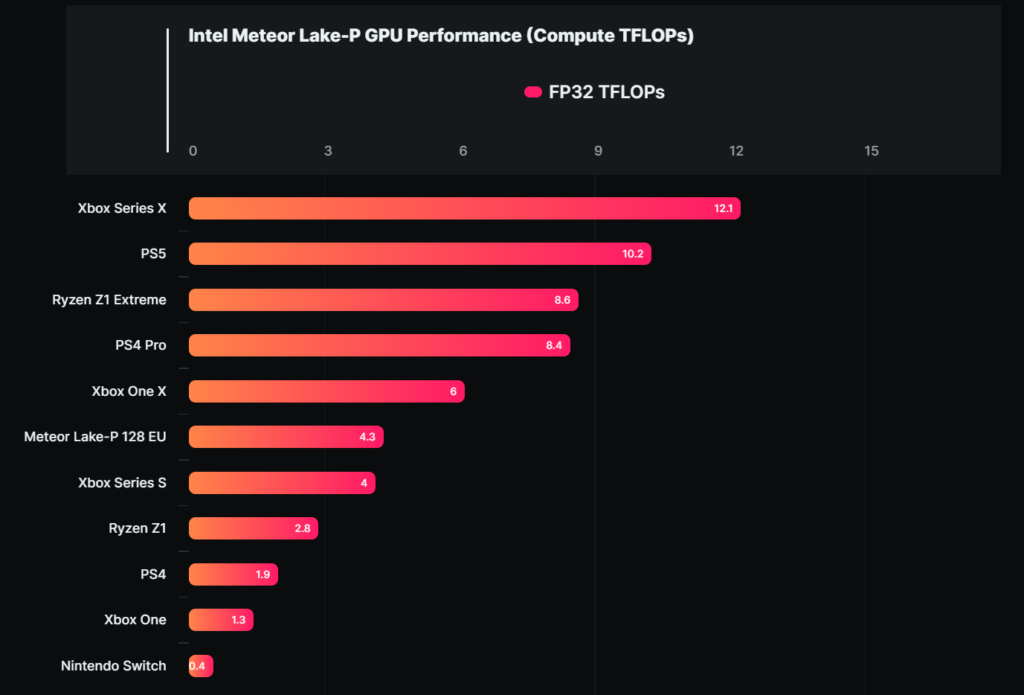
Task: Select the Meteor Lake-P 128 EU bar
Action: 286,436
